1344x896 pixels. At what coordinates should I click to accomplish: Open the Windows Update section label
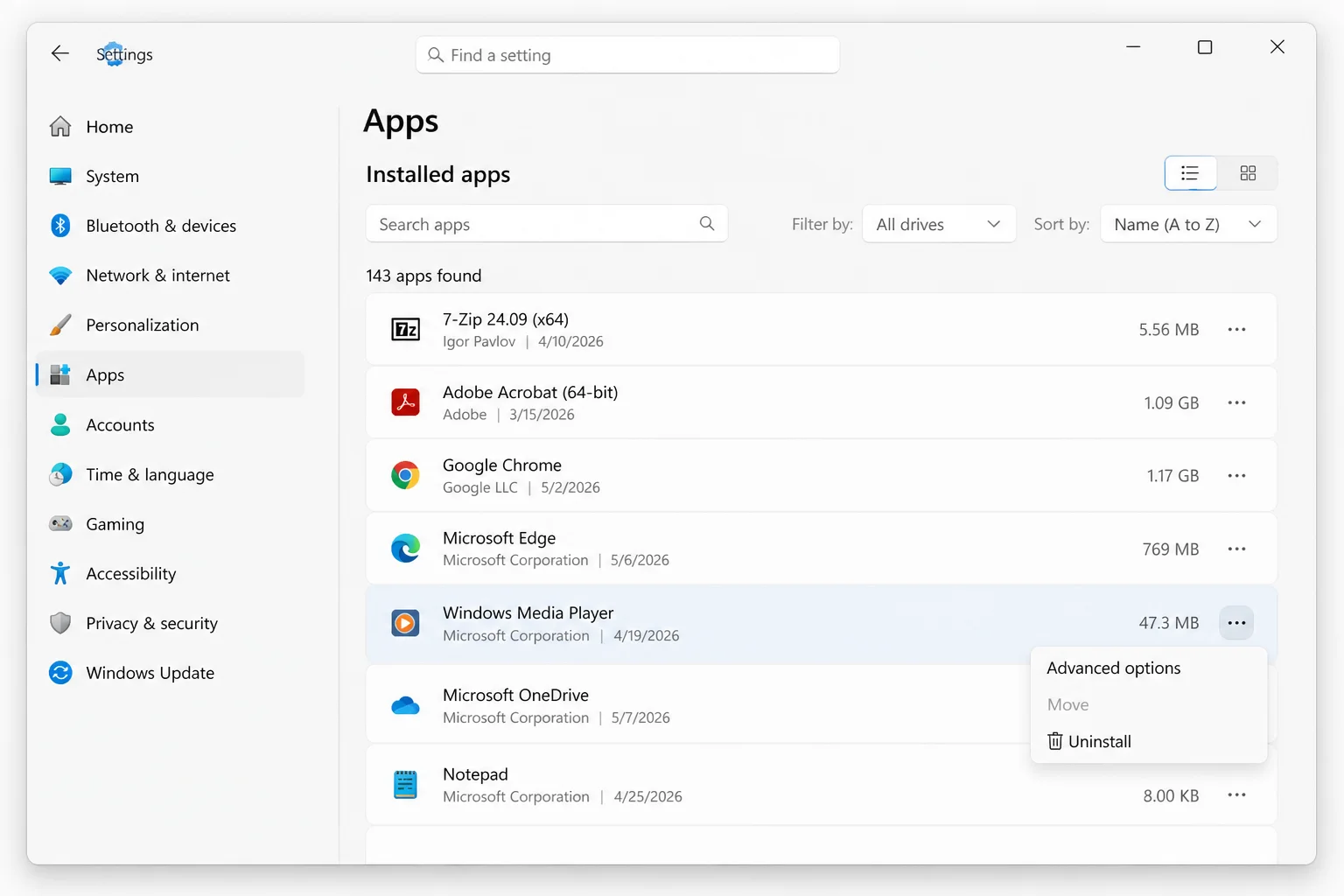[150, 673]
